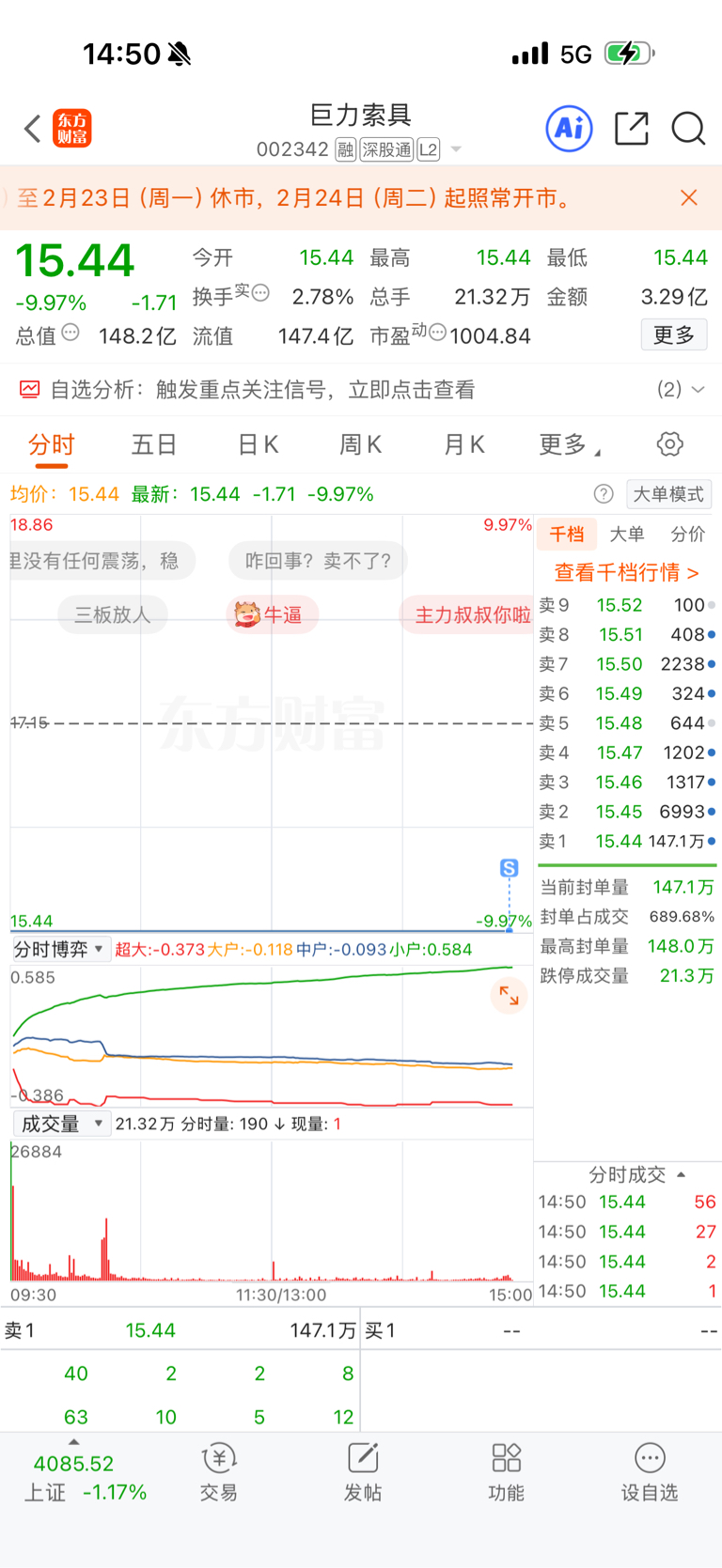The width and height of the screenshot is (722, 1568).
Task: Go back with the left arrow
Action: coord(33,129)
